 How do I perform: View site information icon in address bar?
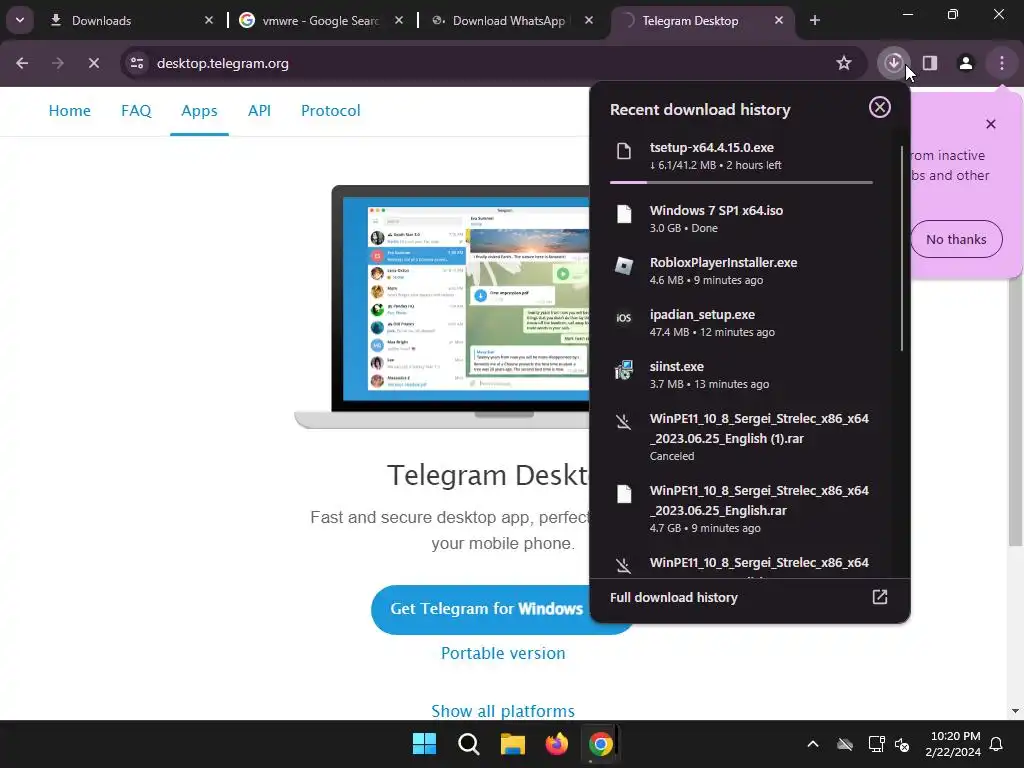137,63
